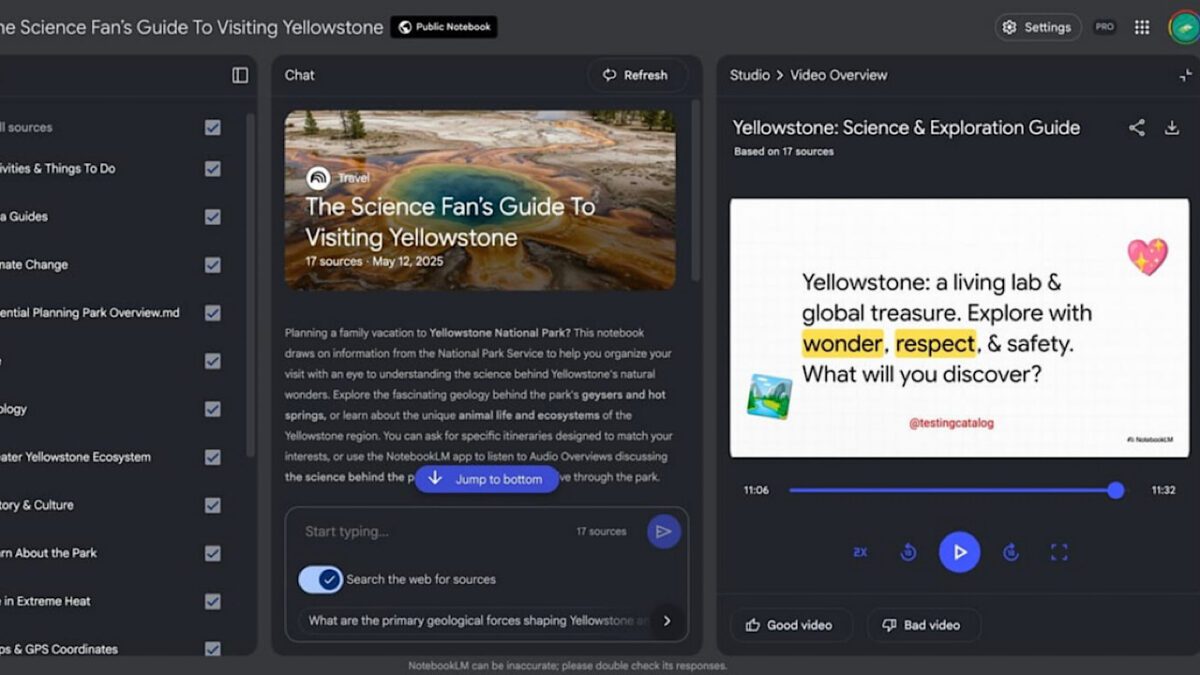
Task: Collapse the Studio panel
Action: pos(1185,75)
